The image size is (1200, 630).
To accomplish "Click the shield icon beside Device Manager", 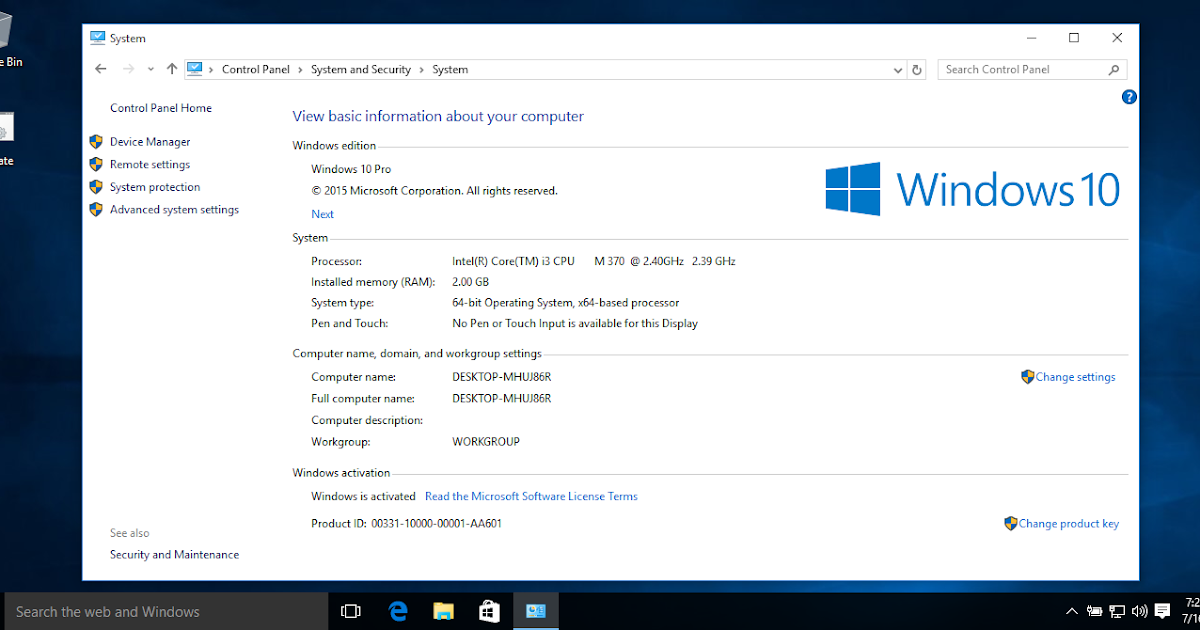I will tap(96, 142).
